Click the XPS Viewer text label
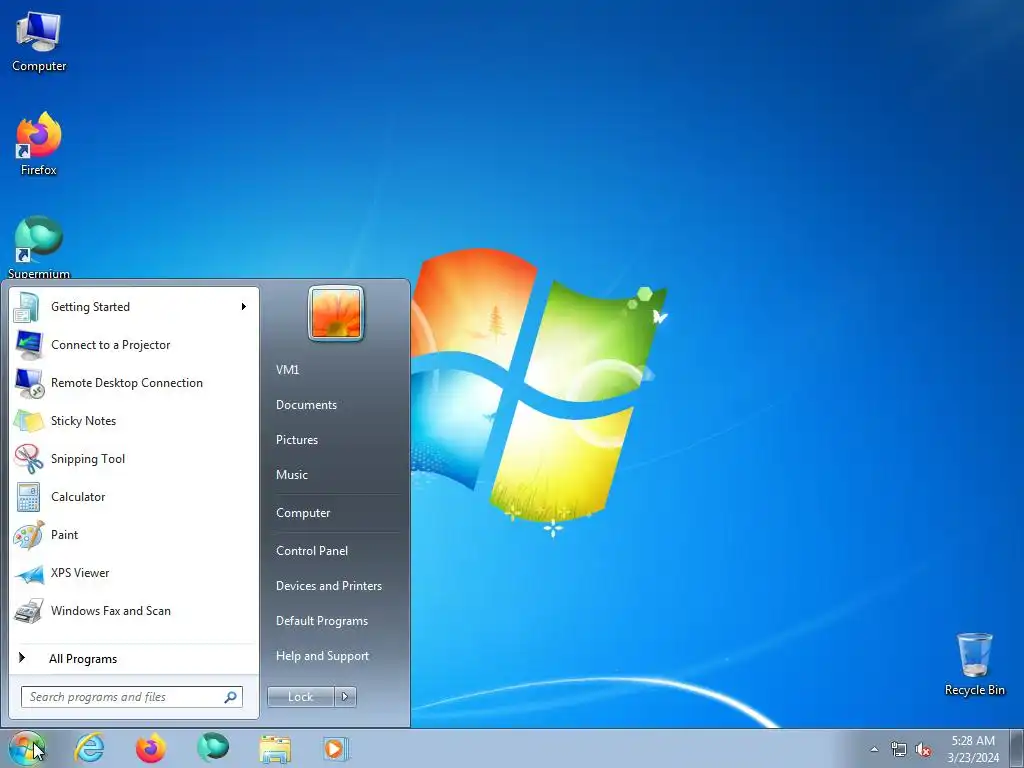This screenshot has width=1024, height=768. click(x=80, y=573)
